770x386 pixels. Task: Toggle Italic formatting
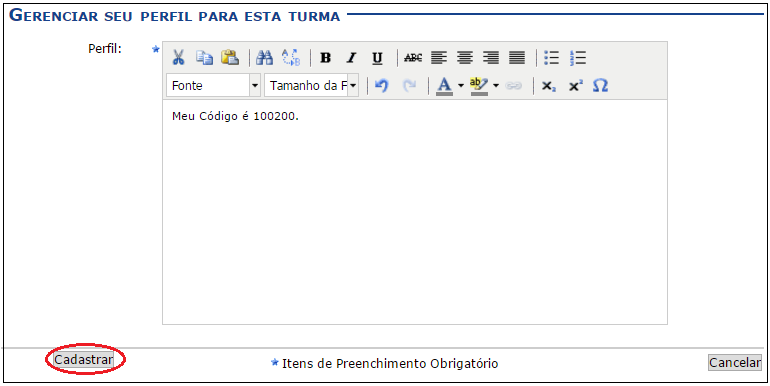[351, 58]
